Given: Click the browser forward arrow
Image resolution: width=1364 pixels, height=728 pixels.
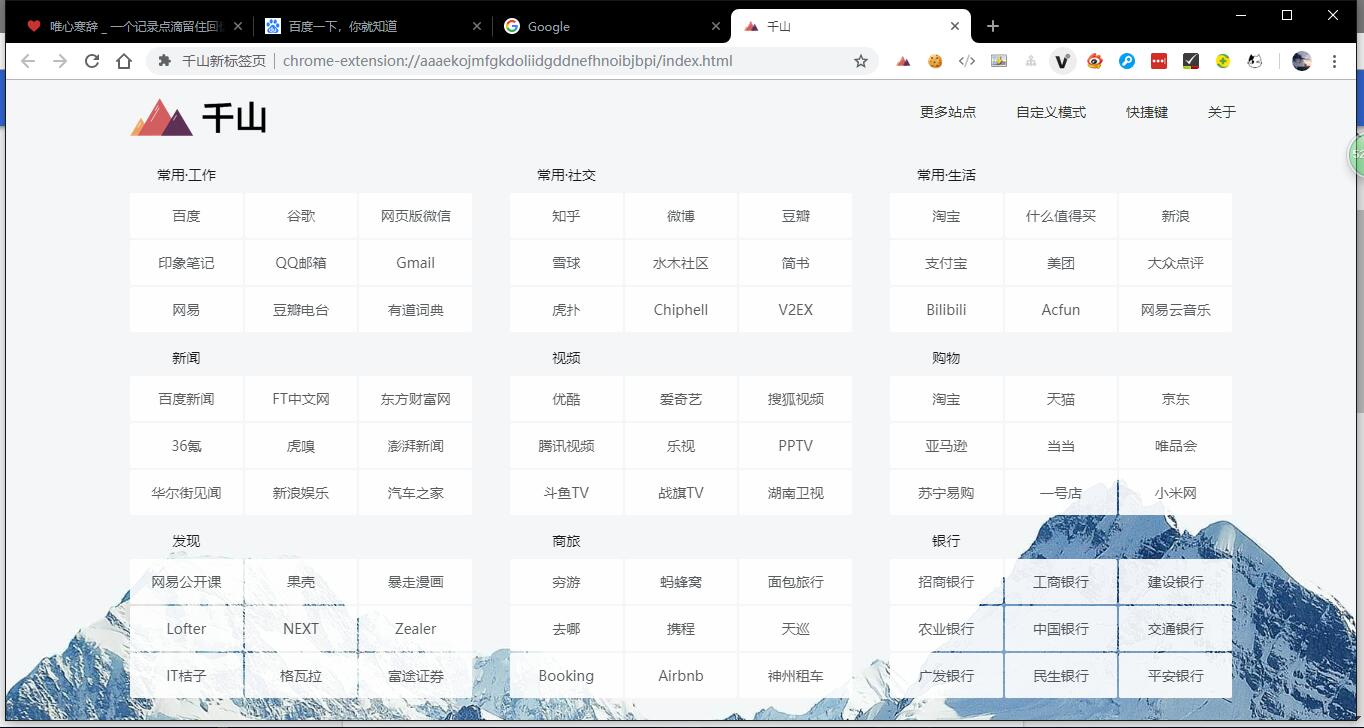Looking at the screenshot, I should click(x=60, y=61).
